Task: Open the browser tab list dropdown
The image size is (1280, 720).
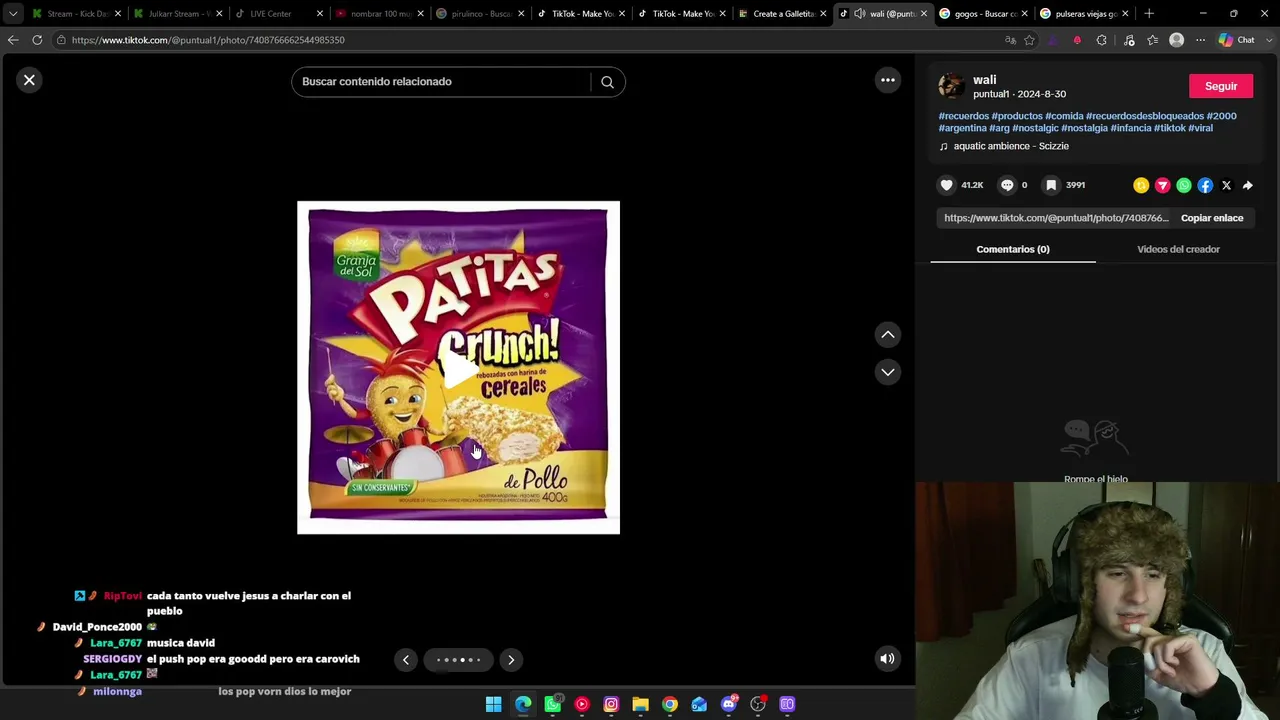Action: [13, 14]
